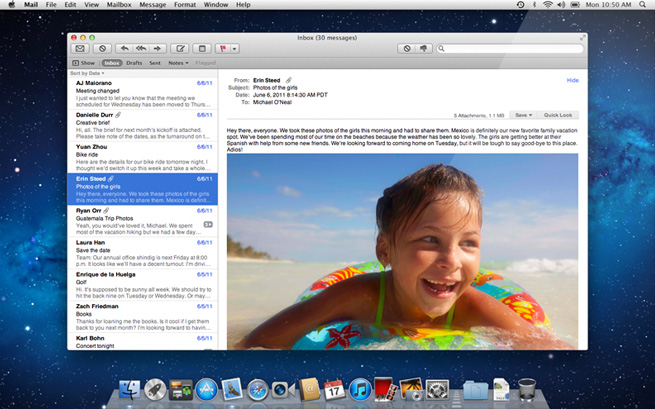Open FaceTime from the Dock
The width and height of the screenshot is (655, 409).
coord(283,390)
